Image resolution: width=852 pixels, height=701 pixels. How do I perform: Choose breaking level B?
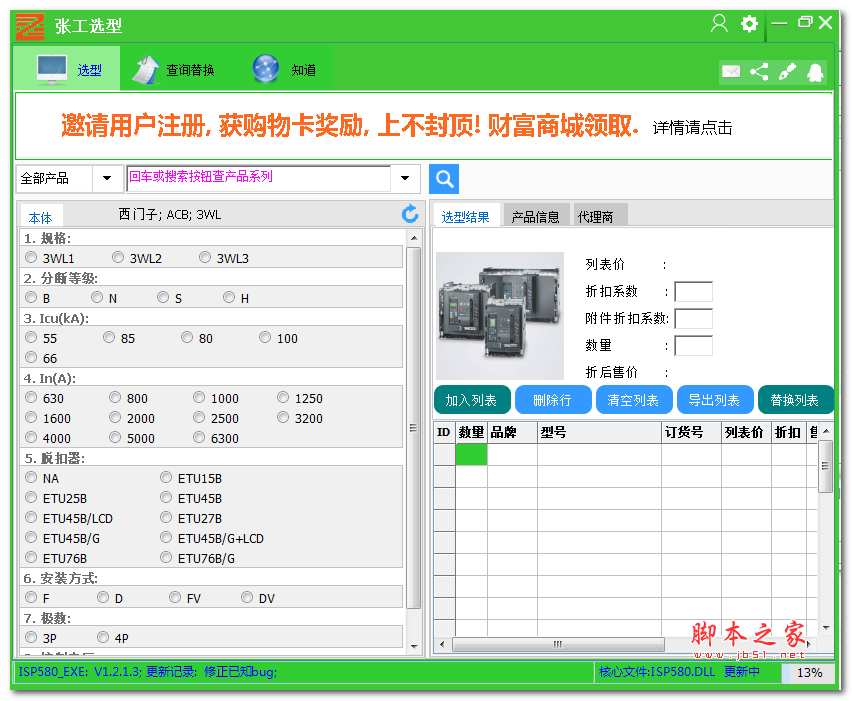coord(31,297)
